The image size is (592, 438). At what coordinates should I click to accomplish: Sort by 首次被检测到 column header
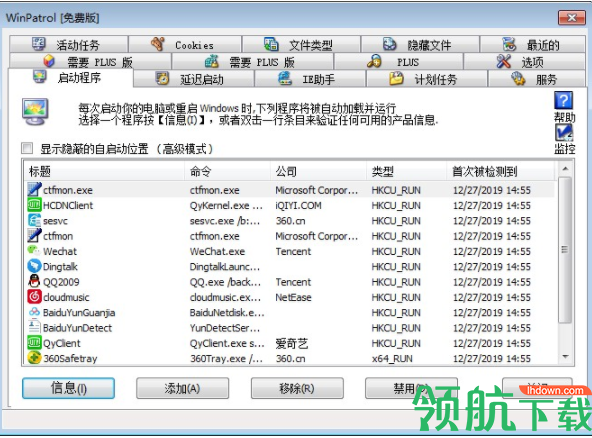point(501,171)
